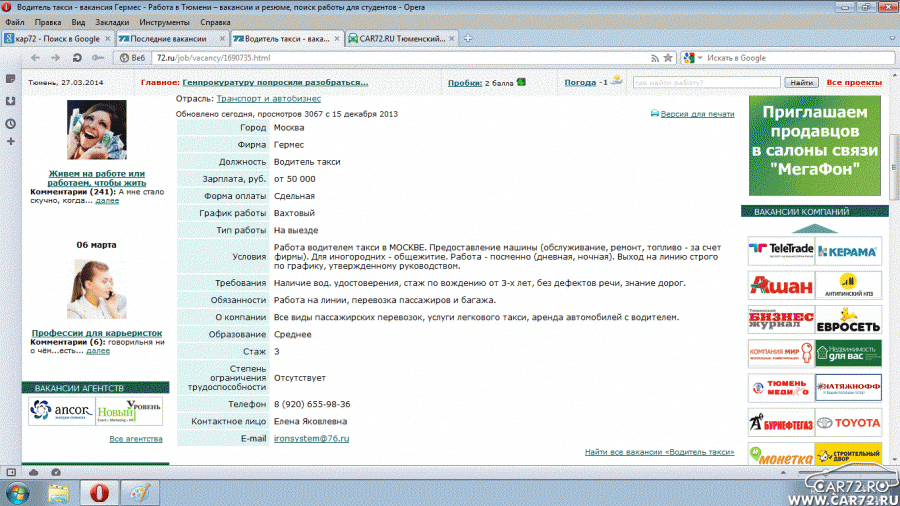Open the Новый Уровень agency logo
The height and width of the screenshot is (506, 900).
tap(129, 411)
